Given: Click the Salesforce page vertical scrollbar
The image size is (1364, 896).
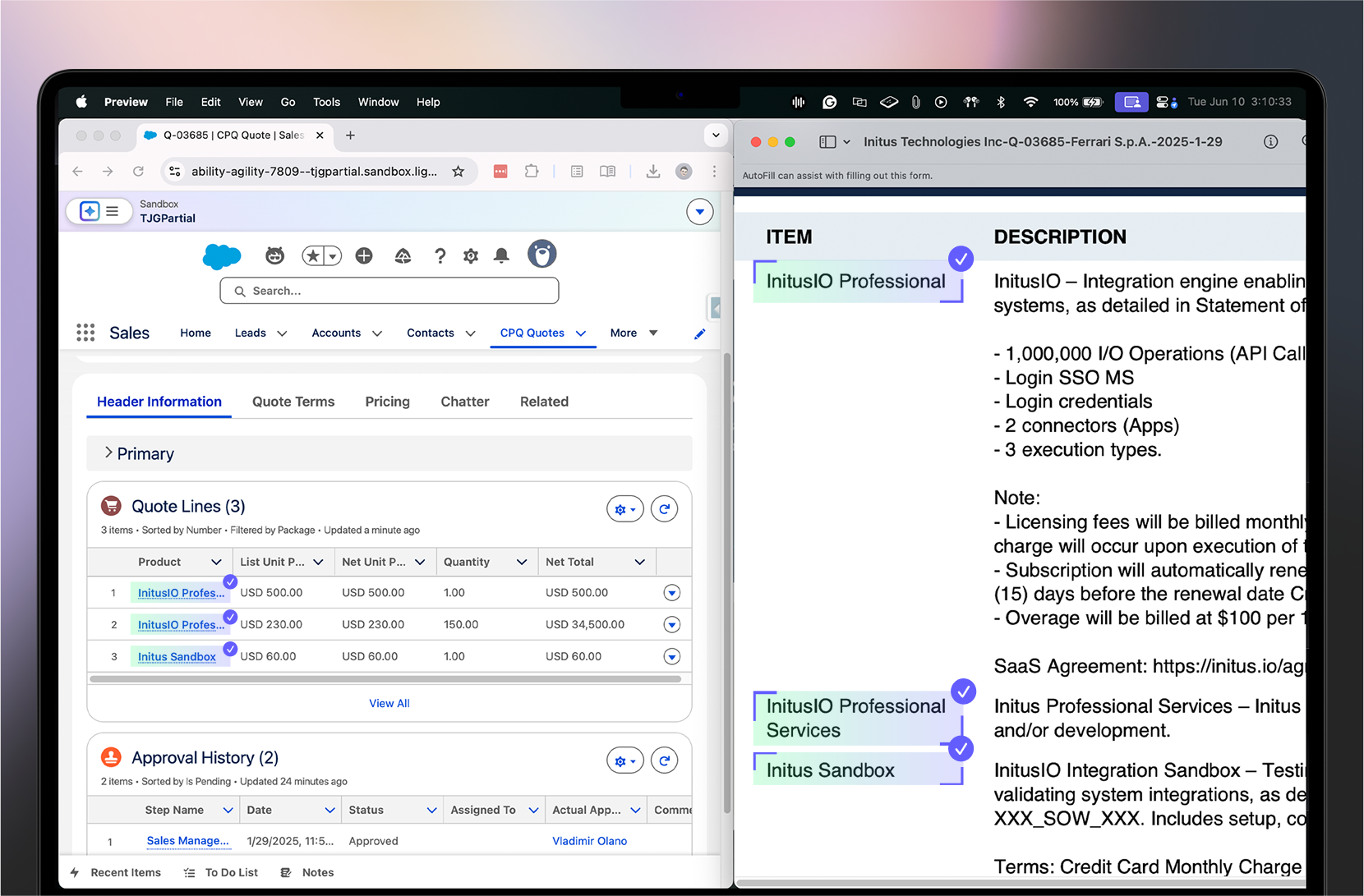Looking at the screenshot, I should (726, 583).
